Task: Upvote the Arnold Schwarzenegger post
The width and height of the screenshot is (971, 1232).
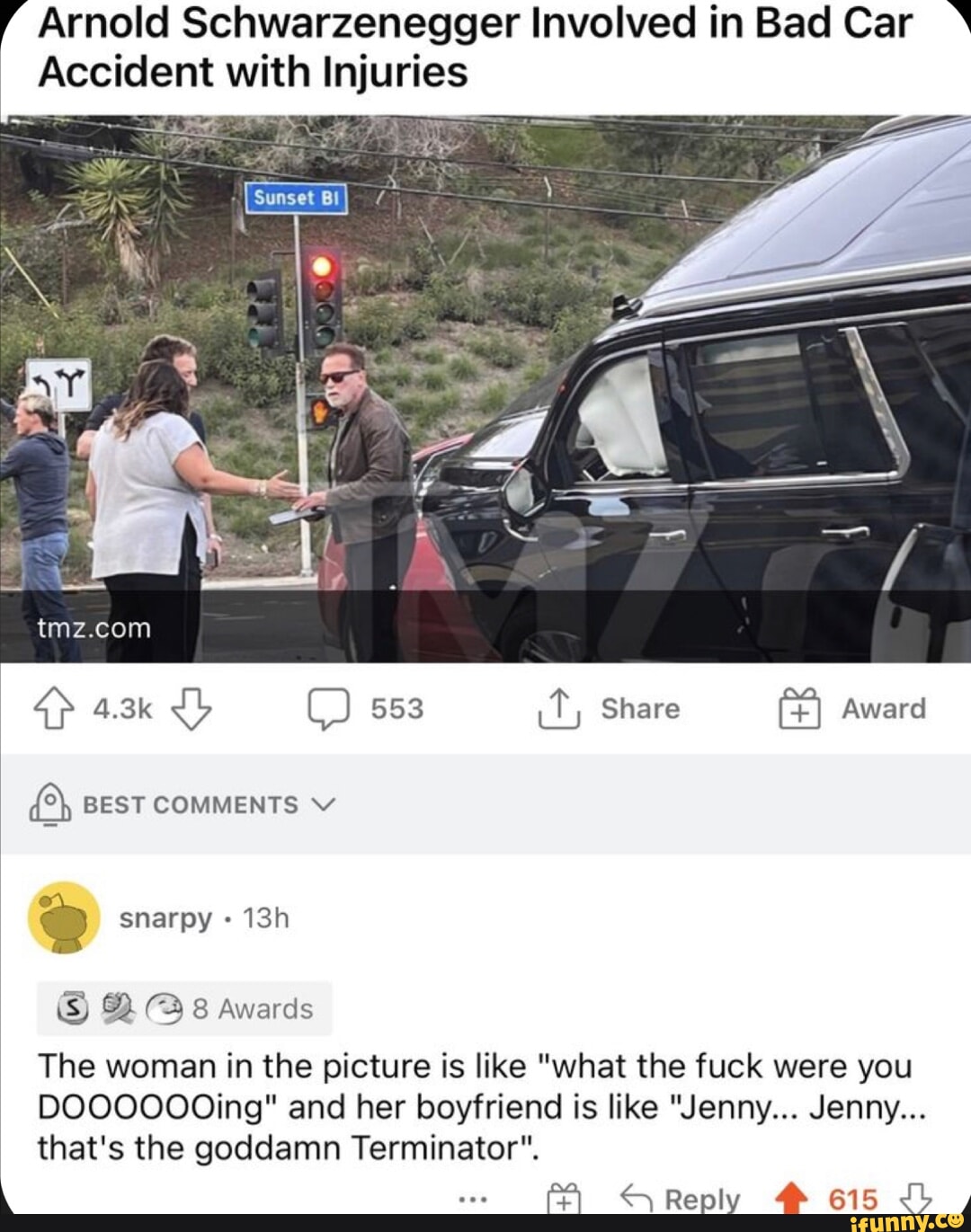Action: (x=54, y=709)
